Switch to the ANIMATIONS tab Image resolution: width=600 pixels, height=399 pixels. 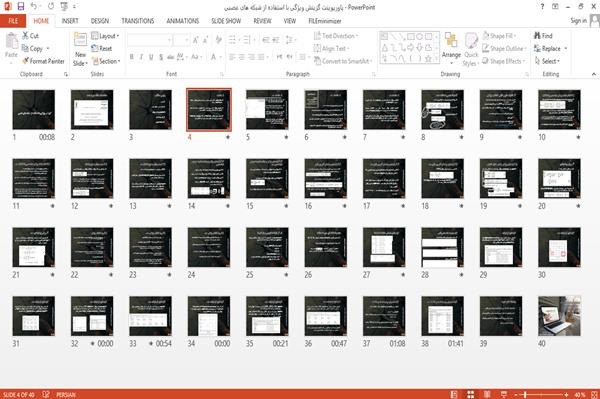tap(183, 21)
